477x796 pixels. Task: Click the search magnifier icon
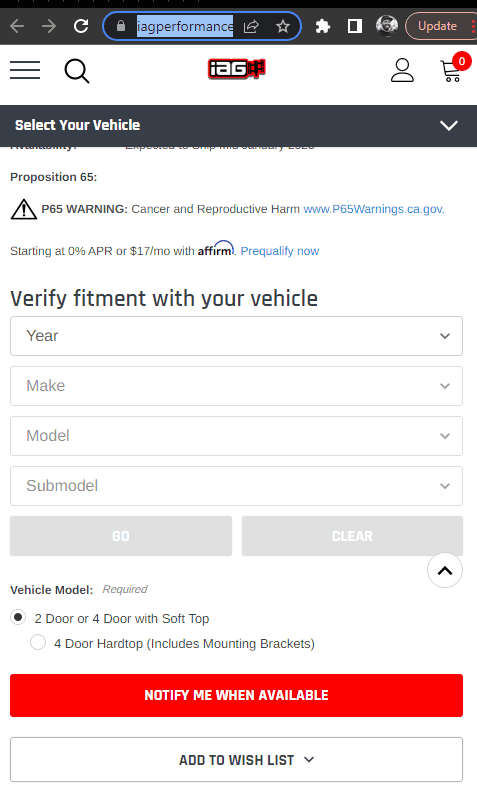coord(77,71)
